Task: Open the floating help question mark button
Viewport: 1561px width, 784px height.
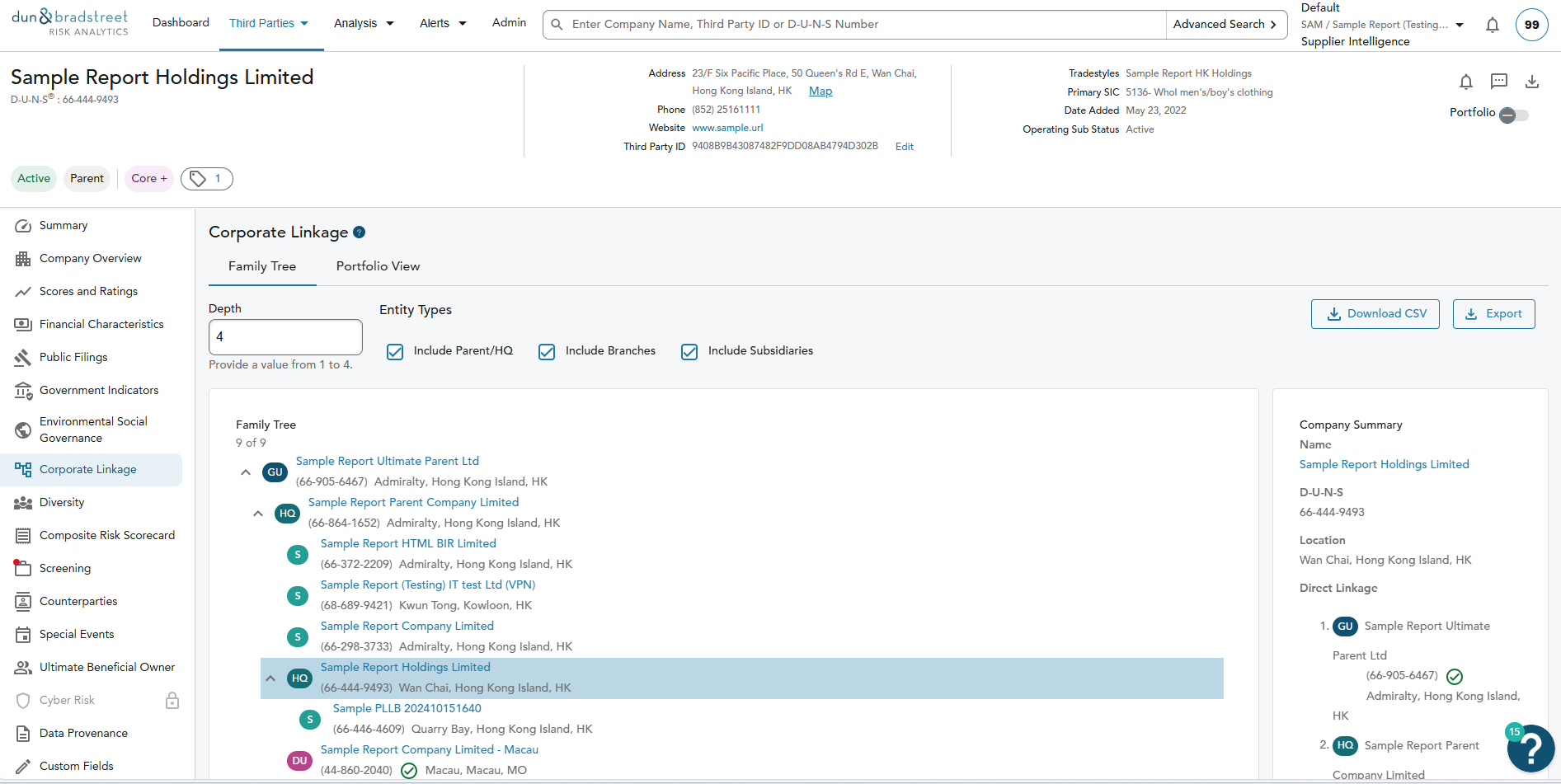Action: click(1530, 748)
